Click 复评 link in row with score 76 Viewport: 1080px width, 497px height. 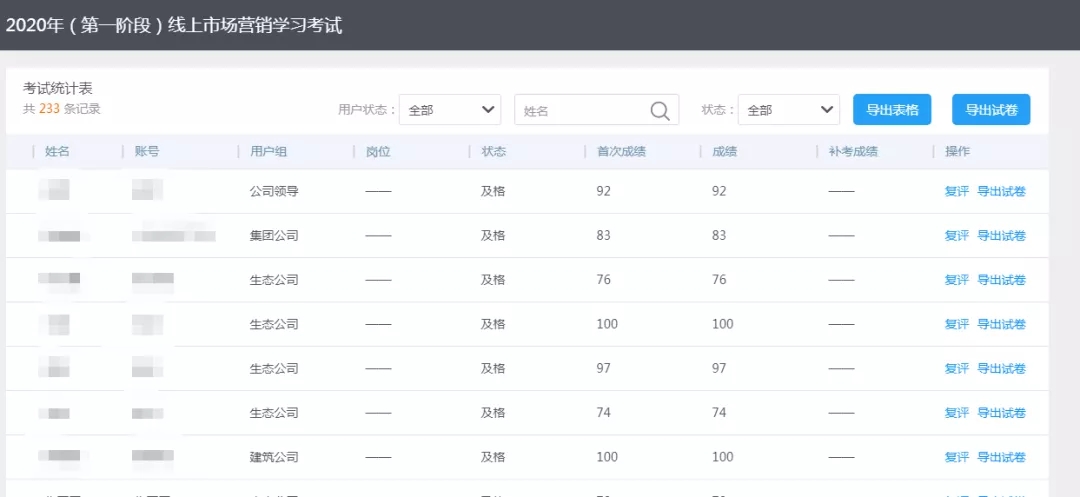tap(957, 280)
